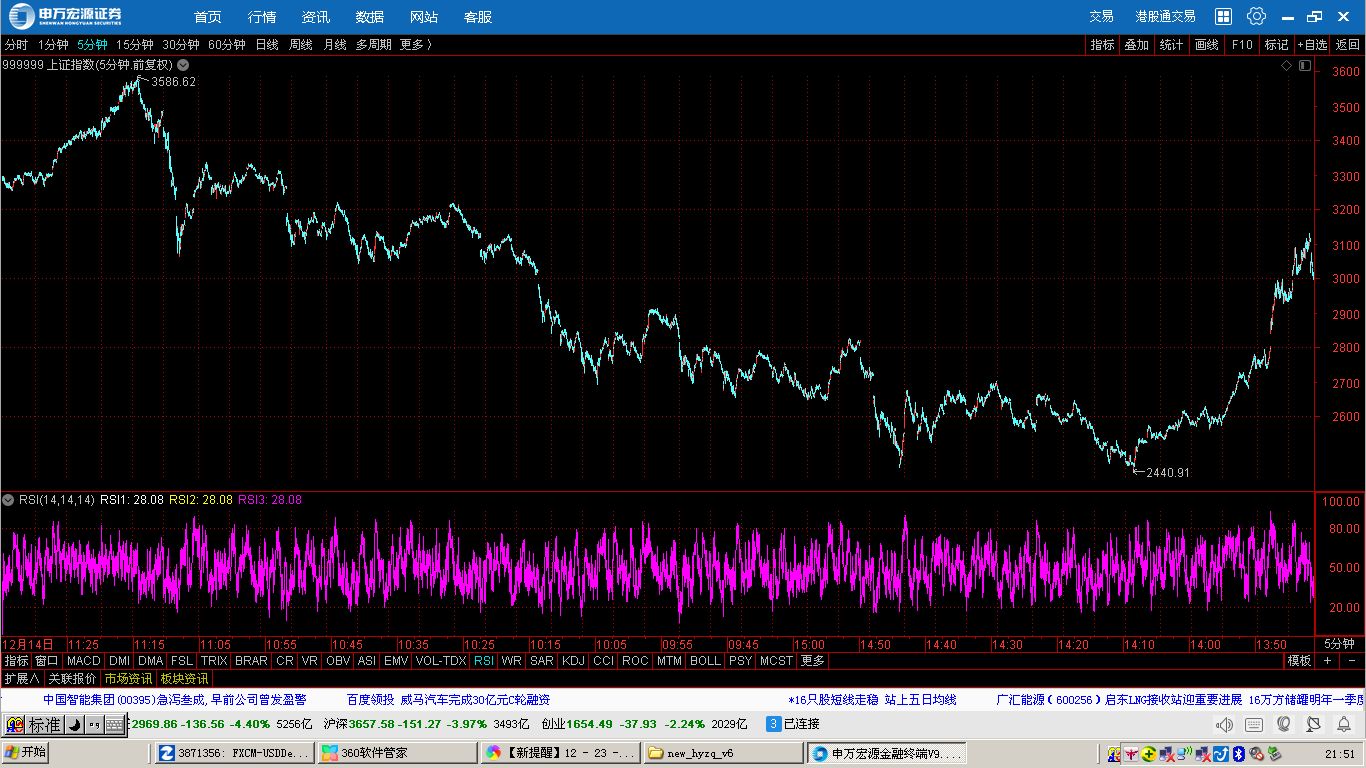This screenshot has height=768, width=1366.
Task: Click the alert bell icon in status bar
Action: click(1344, 724)
